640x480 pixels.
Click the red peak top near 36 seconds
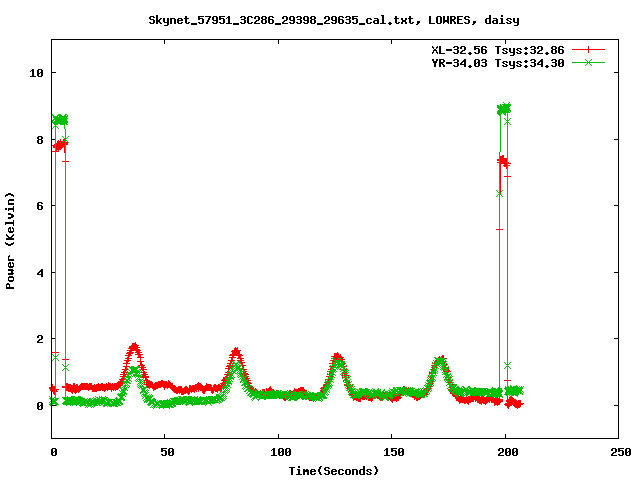tap(134, 347)
